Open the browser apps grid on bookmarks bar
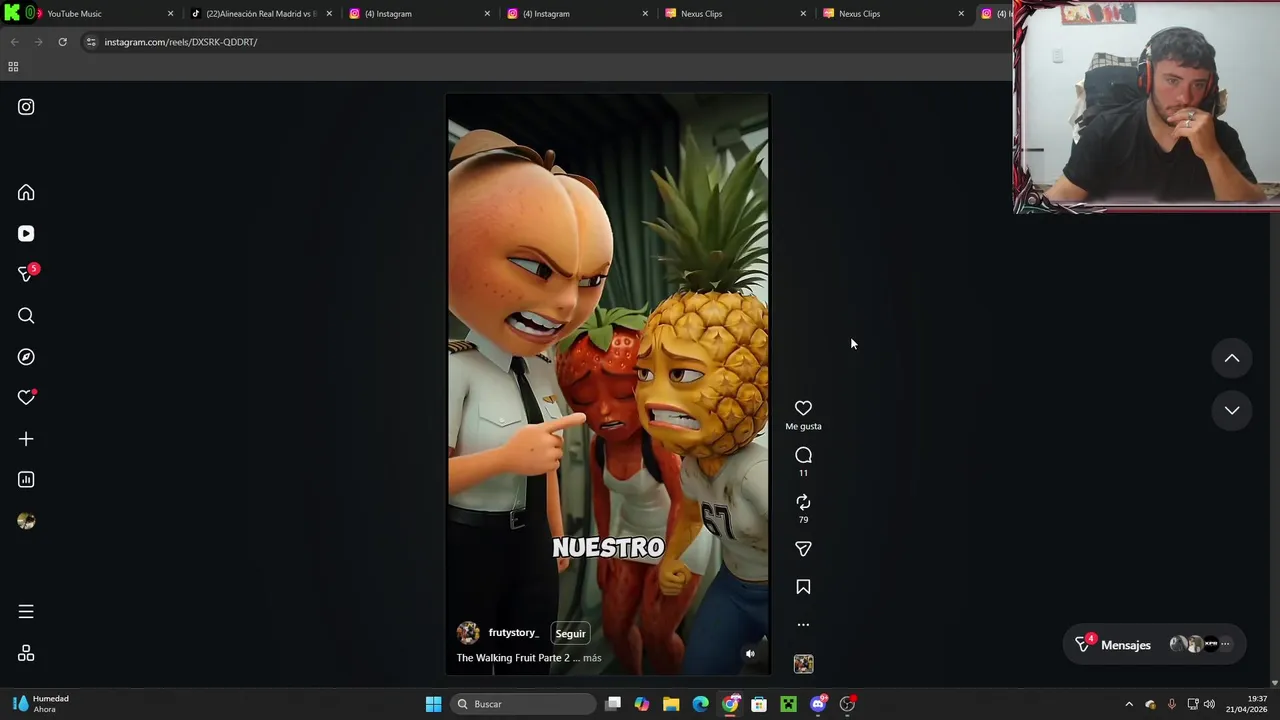This screenshot has height=720, width=1280. click(13, 67)
